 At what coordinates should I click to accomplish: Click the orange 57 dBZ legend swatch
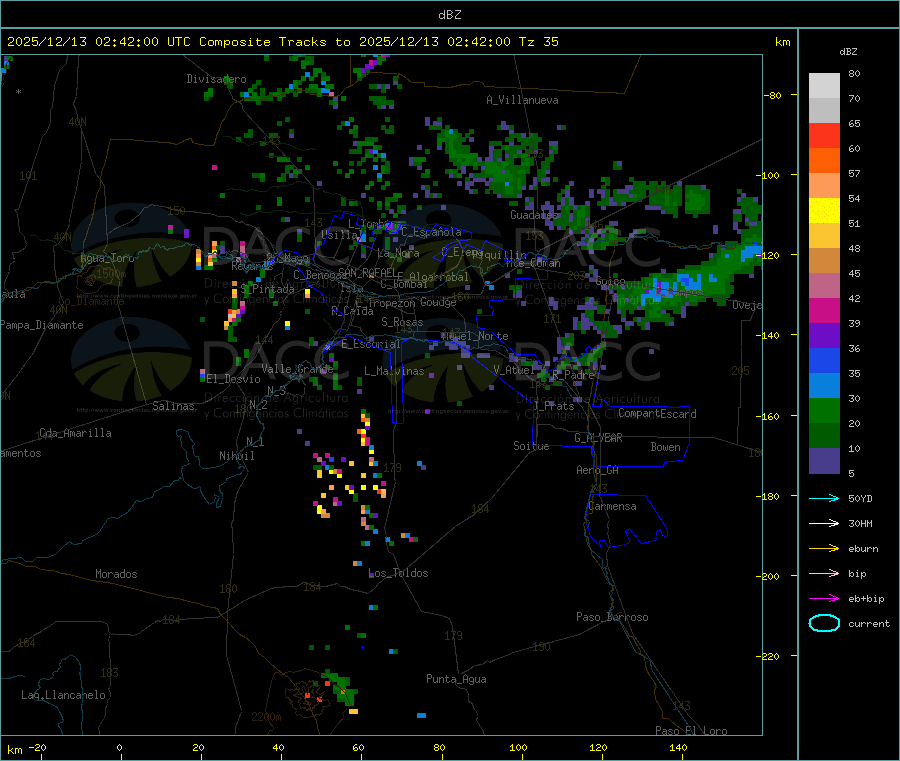point(824,161)
